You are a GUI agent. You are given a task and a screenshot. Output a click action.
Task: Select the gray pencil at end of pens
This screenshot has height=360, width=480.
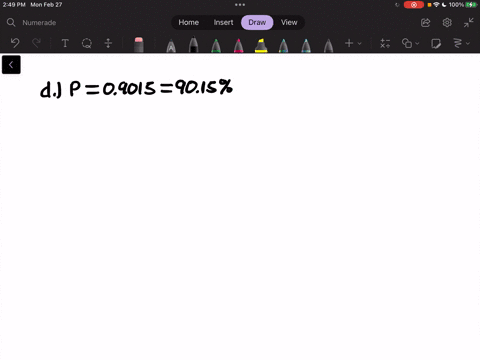[x=328, y=46]
